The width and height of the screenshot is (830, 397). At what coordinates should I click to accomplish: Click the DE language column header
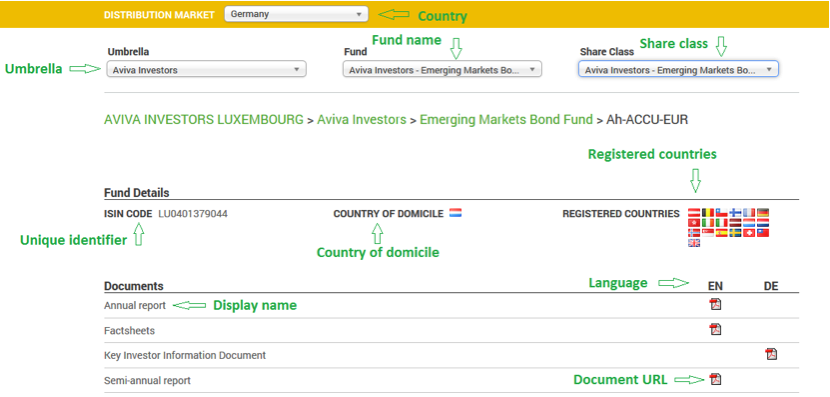pos(771,286)
